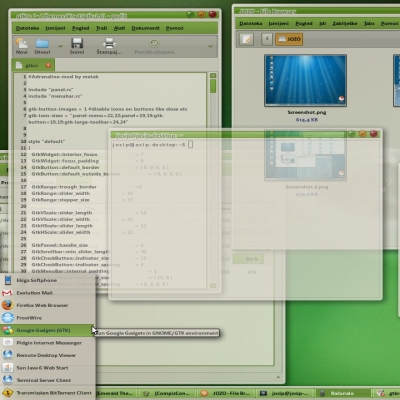This screenshot has height=400, width=400.
Task: Toggle location edit pencil icon in File Browser
Action: pos(247,39)
